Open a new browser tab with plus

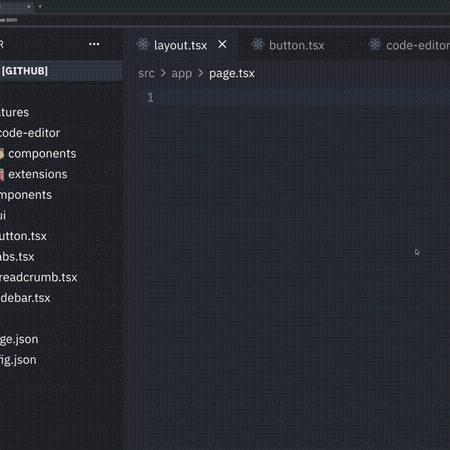pyautogui.click(x=40, y=6)
